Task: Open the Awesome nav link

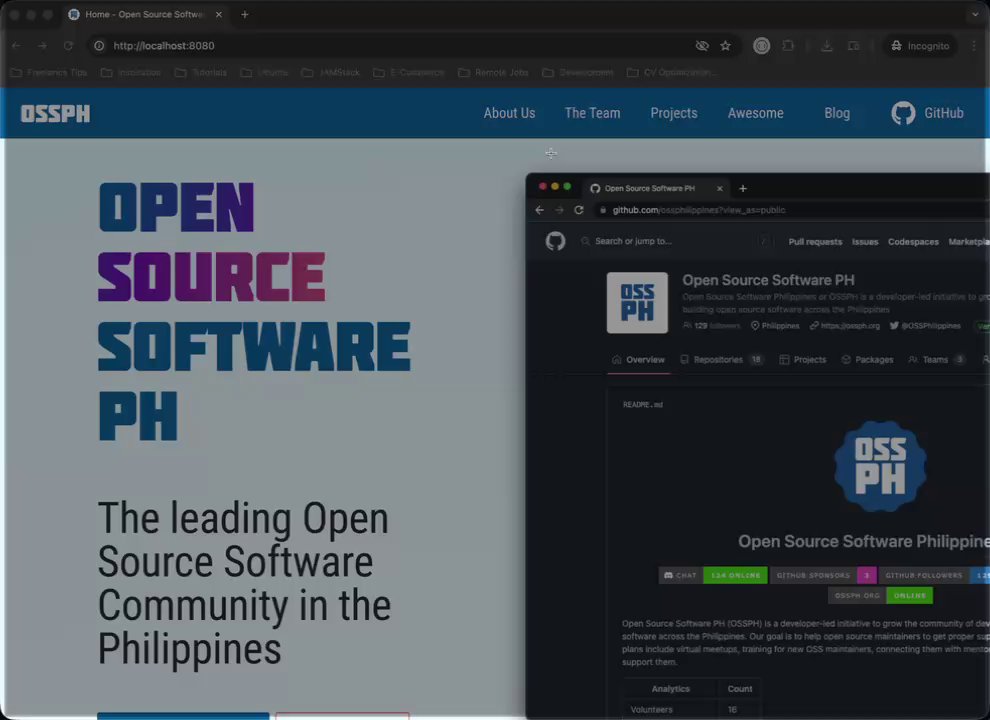Action: pos(755,113)
